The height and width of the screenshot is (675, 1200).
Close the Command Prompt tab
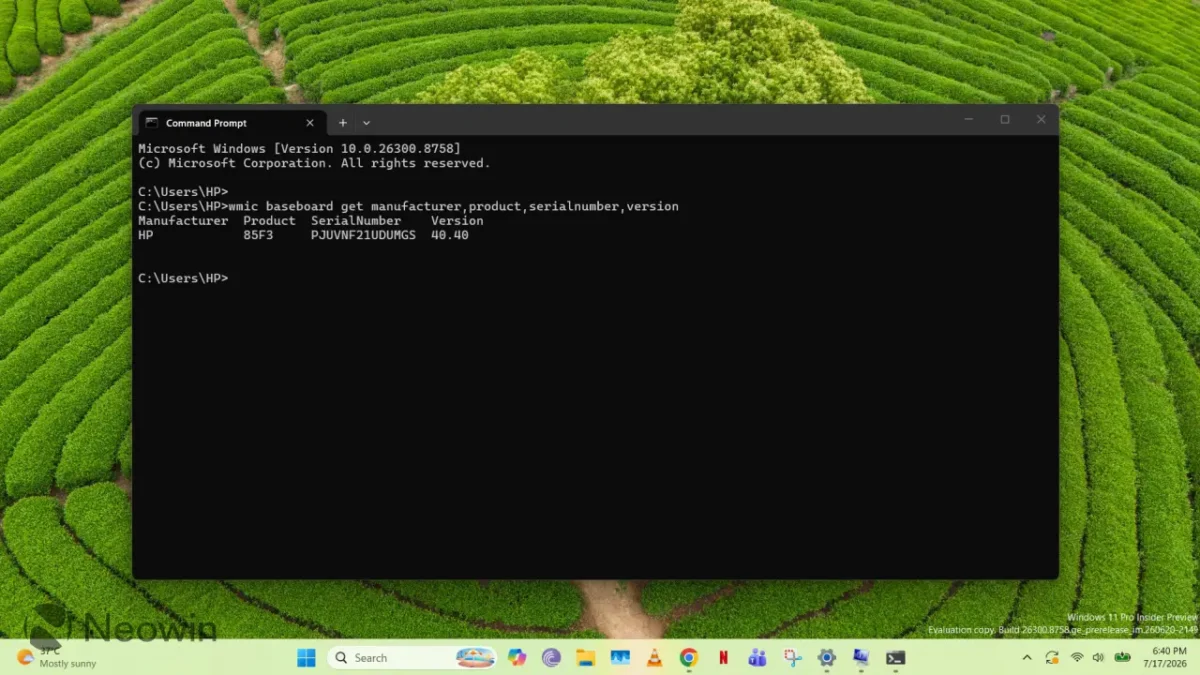coord(309,122)
